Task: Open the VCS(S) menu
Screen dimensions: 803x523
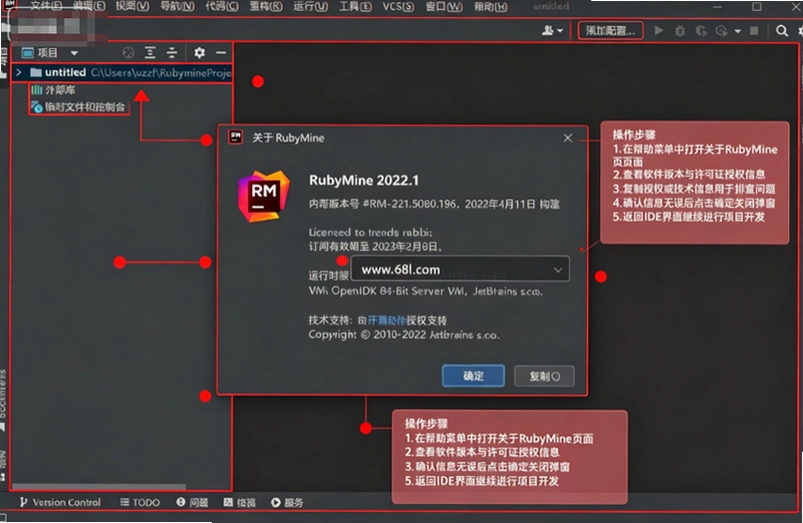Action: (x=398, y=6)
